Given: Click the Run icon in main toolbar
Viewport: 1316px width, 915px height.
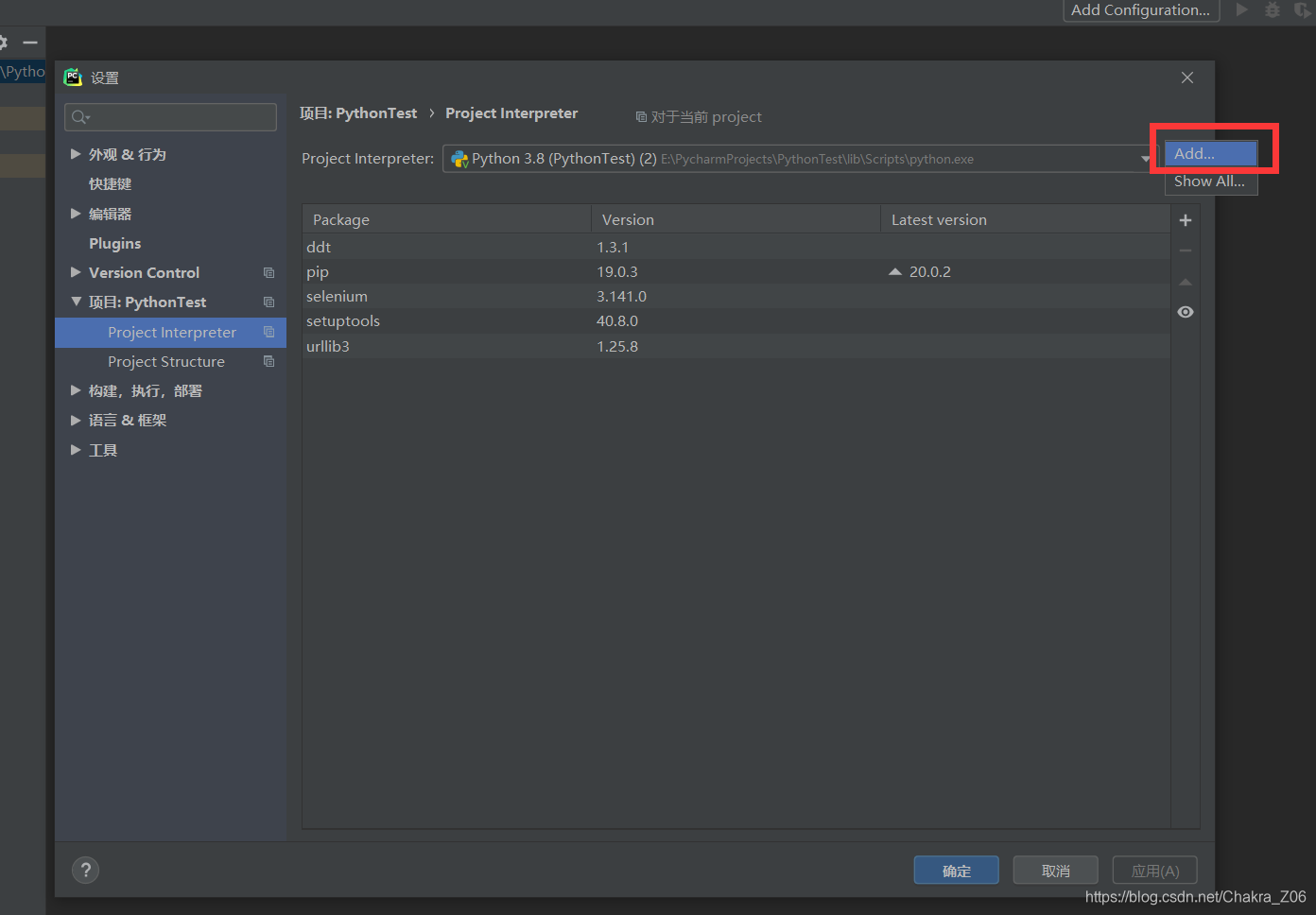Looking at the screenshot, I should click(1242, 9).
